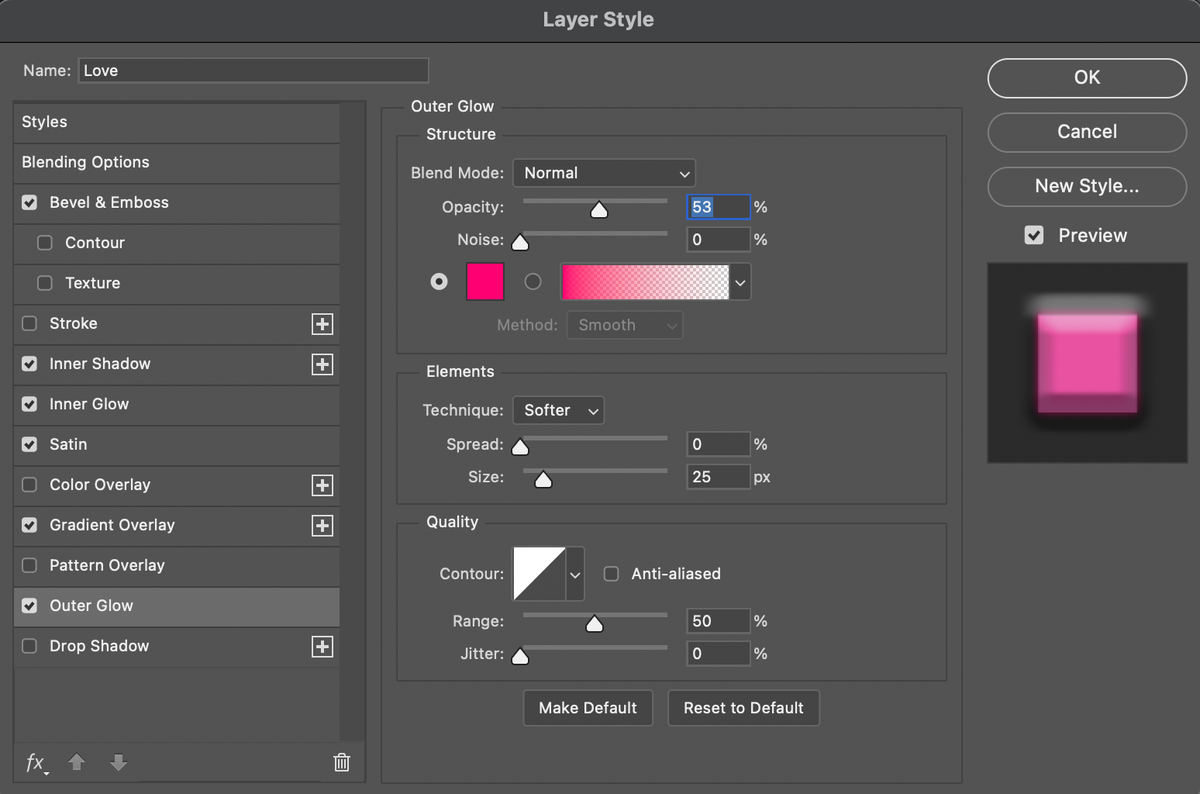Viewport: 1200px width, 794px height.
Task: Disable the Satin effect checkbox
Action: pos(29,444)
